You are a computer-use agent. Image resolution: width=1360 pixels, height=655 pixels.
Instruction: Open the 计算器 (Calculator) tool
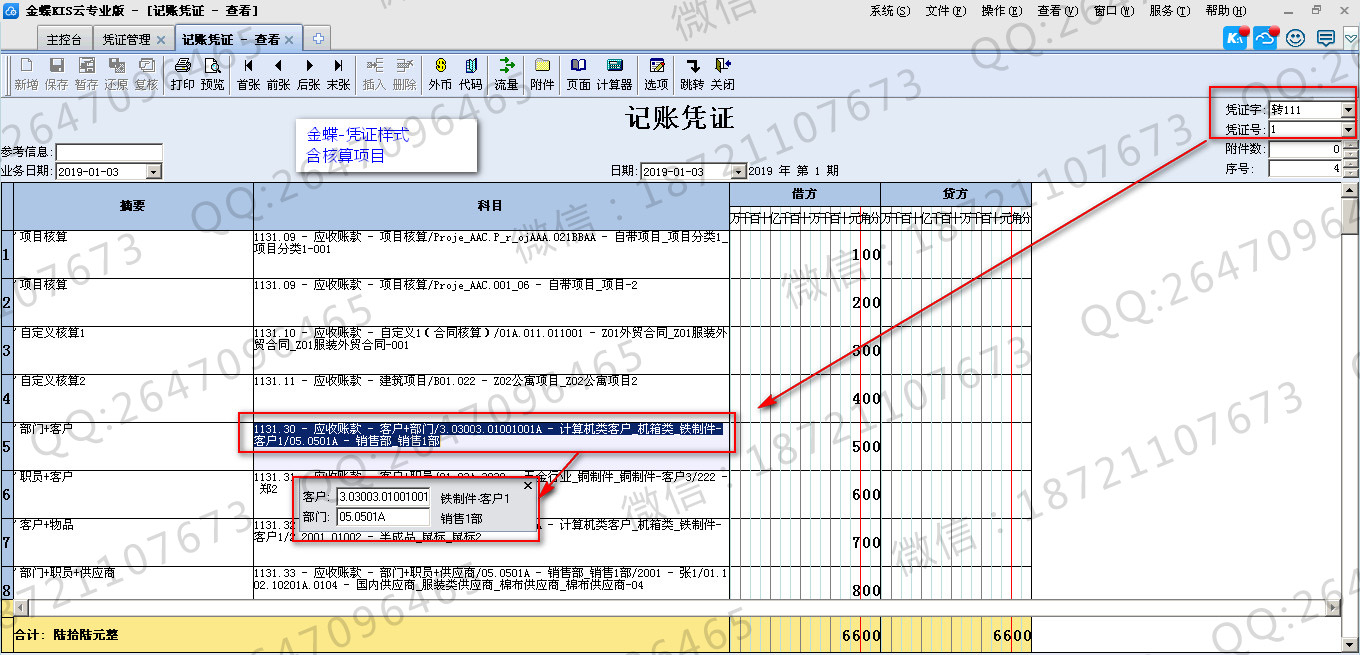click(x=614, y=74)
